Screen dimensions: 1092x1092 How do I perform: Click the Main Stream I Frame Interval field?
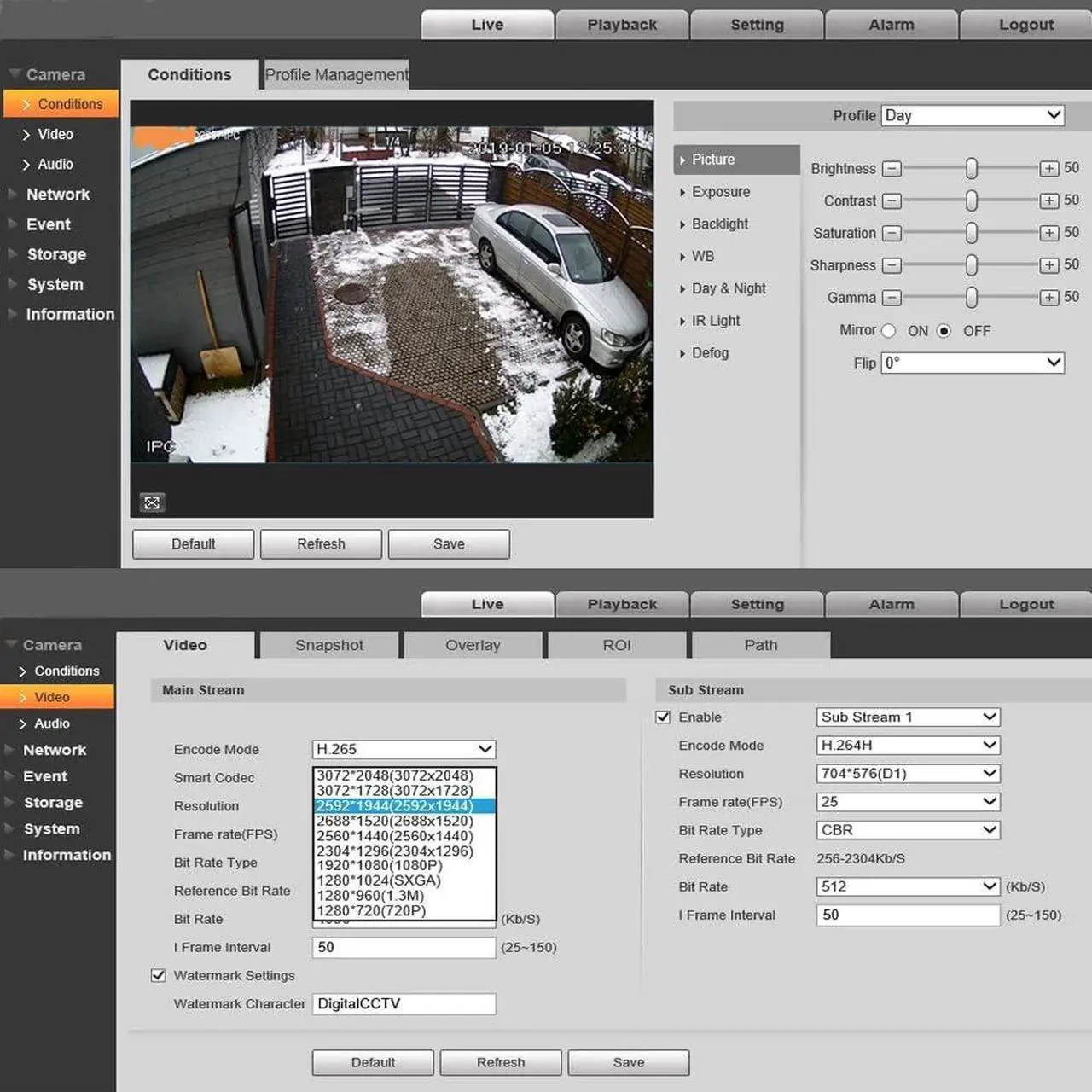coord(404,947)
